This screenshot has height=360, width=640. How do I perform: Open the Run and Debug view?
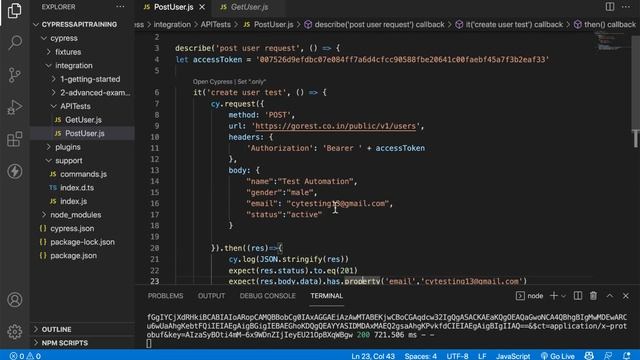click(x=15, y=107)
